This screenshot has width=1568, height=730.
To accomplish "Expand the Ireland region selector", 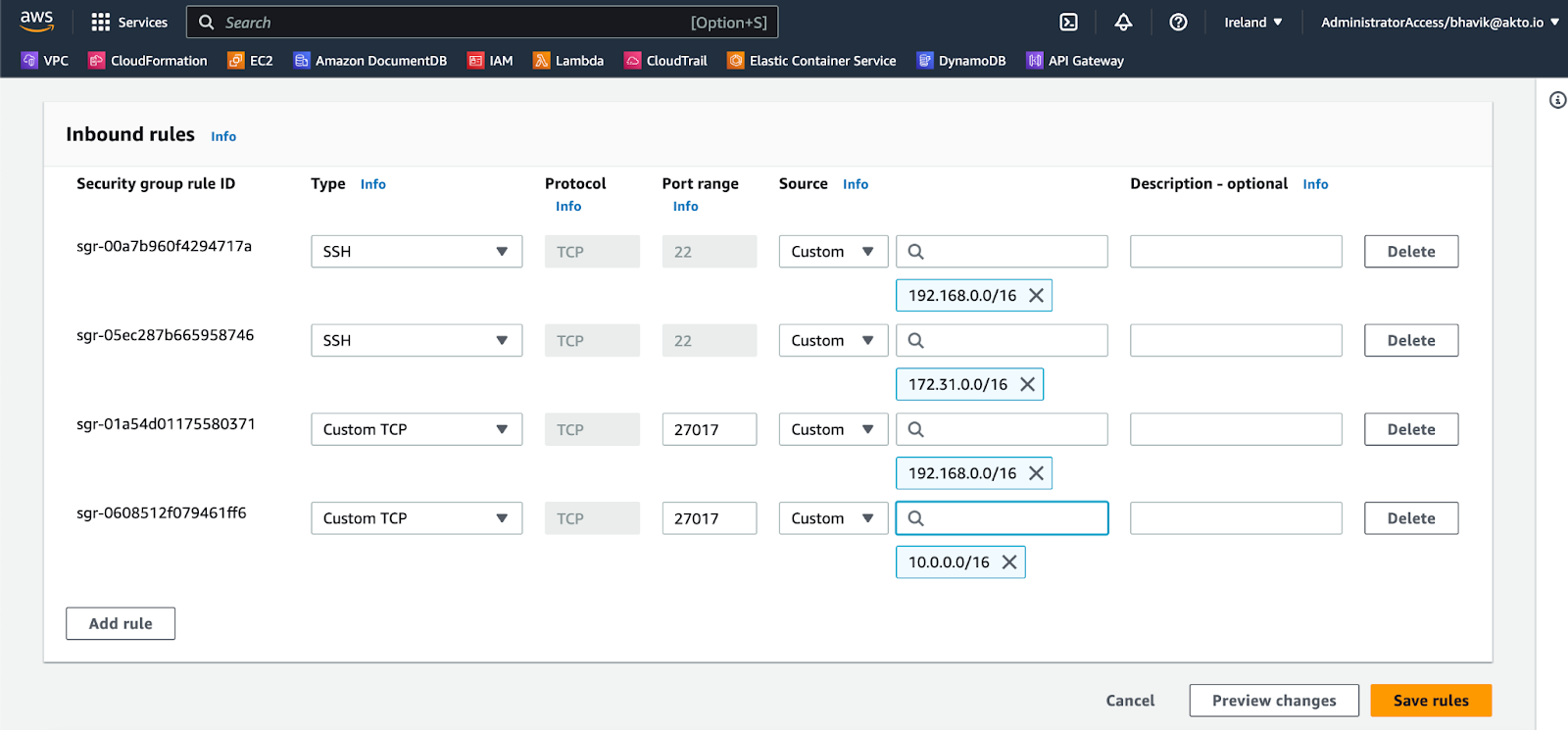I will pyautogui.click(x=1252, y=22).
